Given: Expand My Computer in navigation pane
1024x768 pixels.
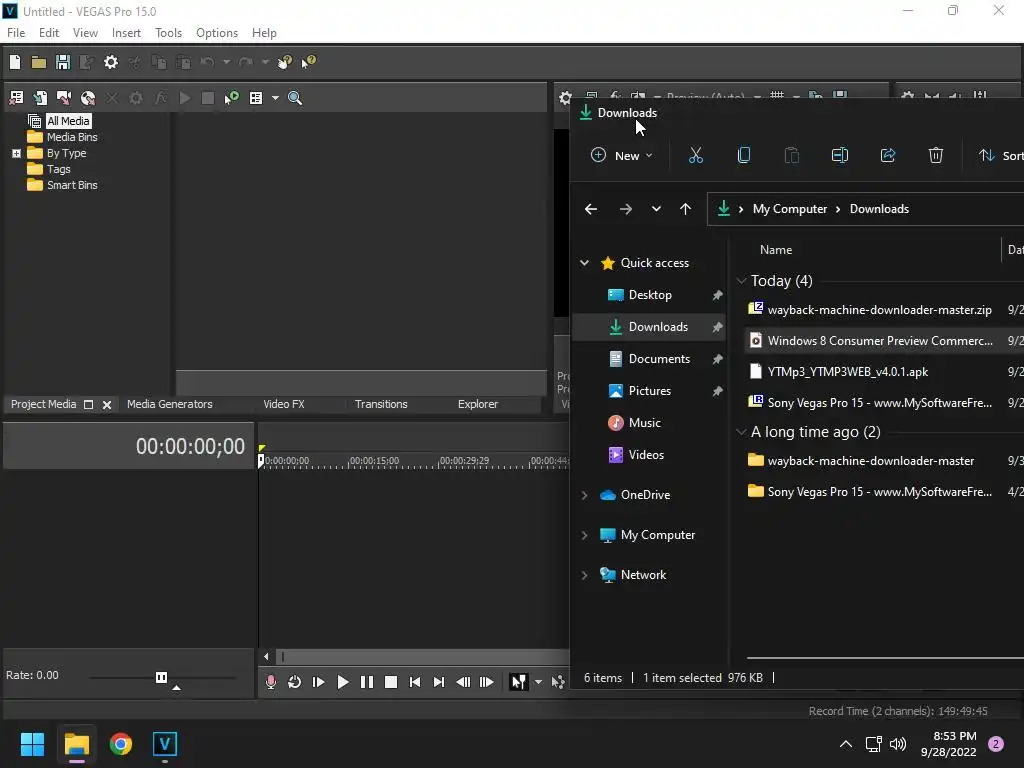Looking at the screenshot, I should click(584, 535).
